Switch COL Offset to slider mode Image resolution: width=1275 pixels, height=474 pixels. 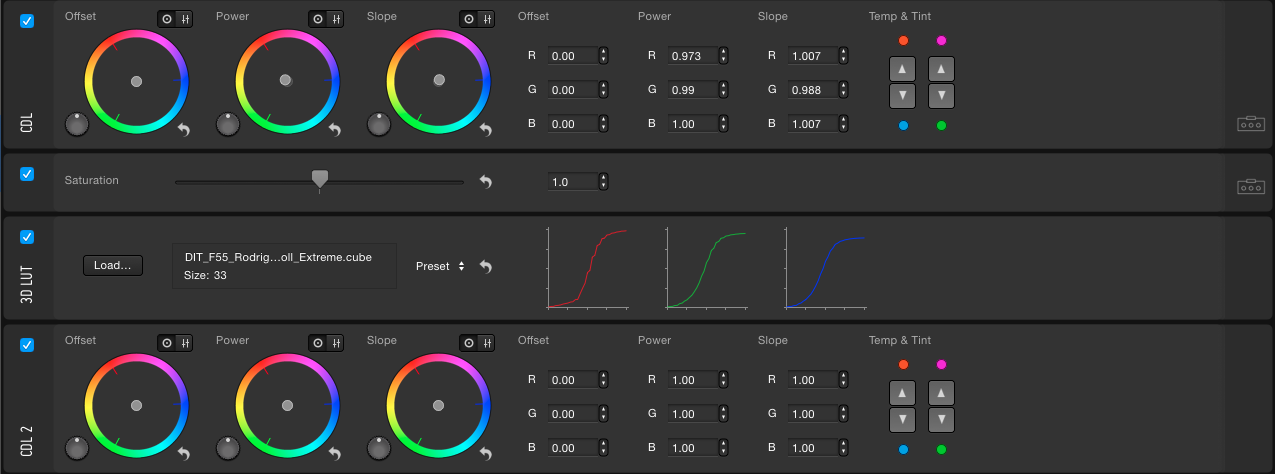[185, 19]
